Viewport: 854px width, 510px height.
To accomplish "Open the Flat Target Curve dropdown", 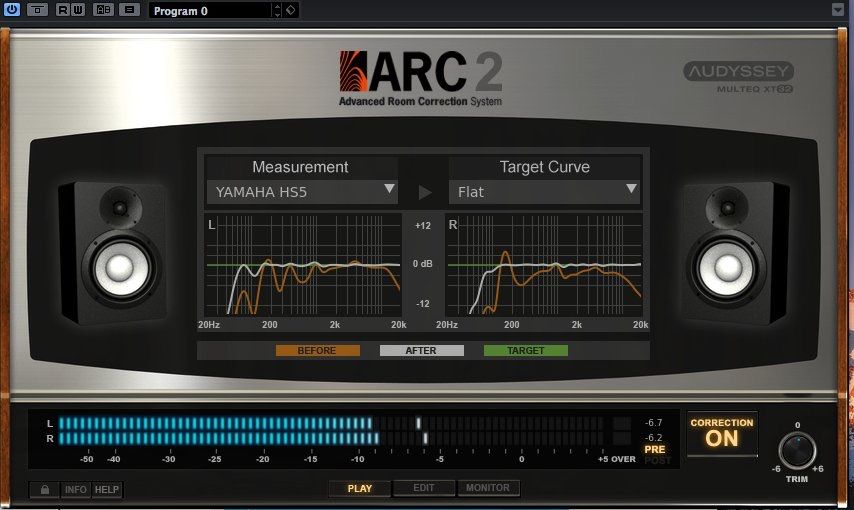I will click(x=544, y=192).
